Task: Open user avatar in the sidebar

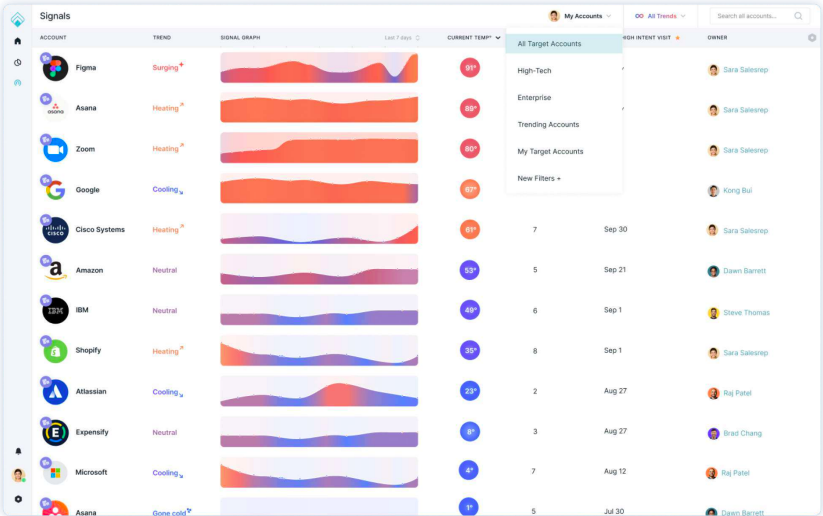Action: click(x=18, y=475)
